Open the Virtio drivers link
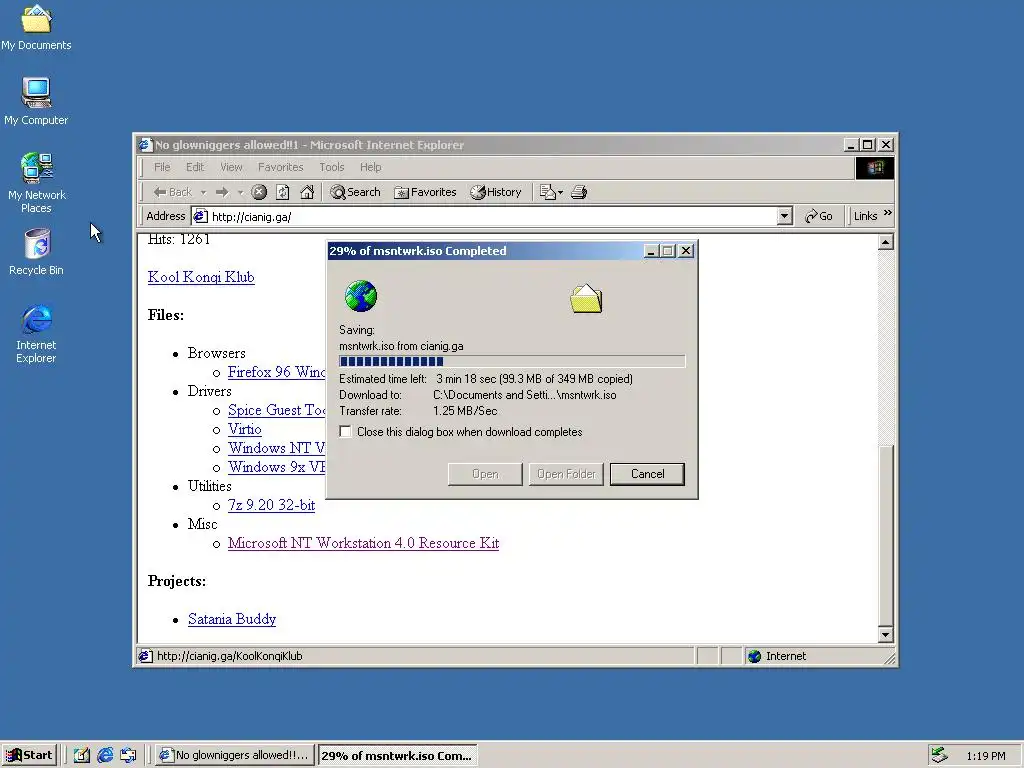This screenshot has height=768, width=1024. tap(245, 429)
